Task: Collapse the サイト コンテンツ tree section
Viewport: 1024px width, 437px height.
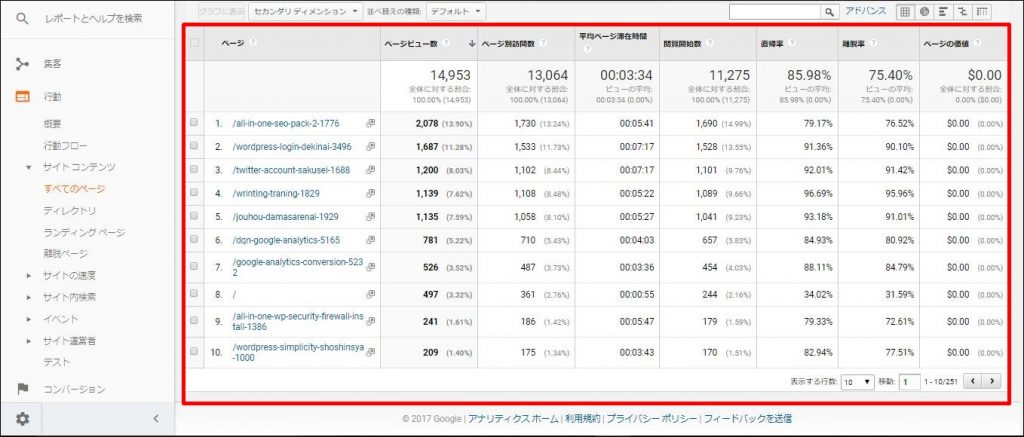Action: (x=28, y=167)
